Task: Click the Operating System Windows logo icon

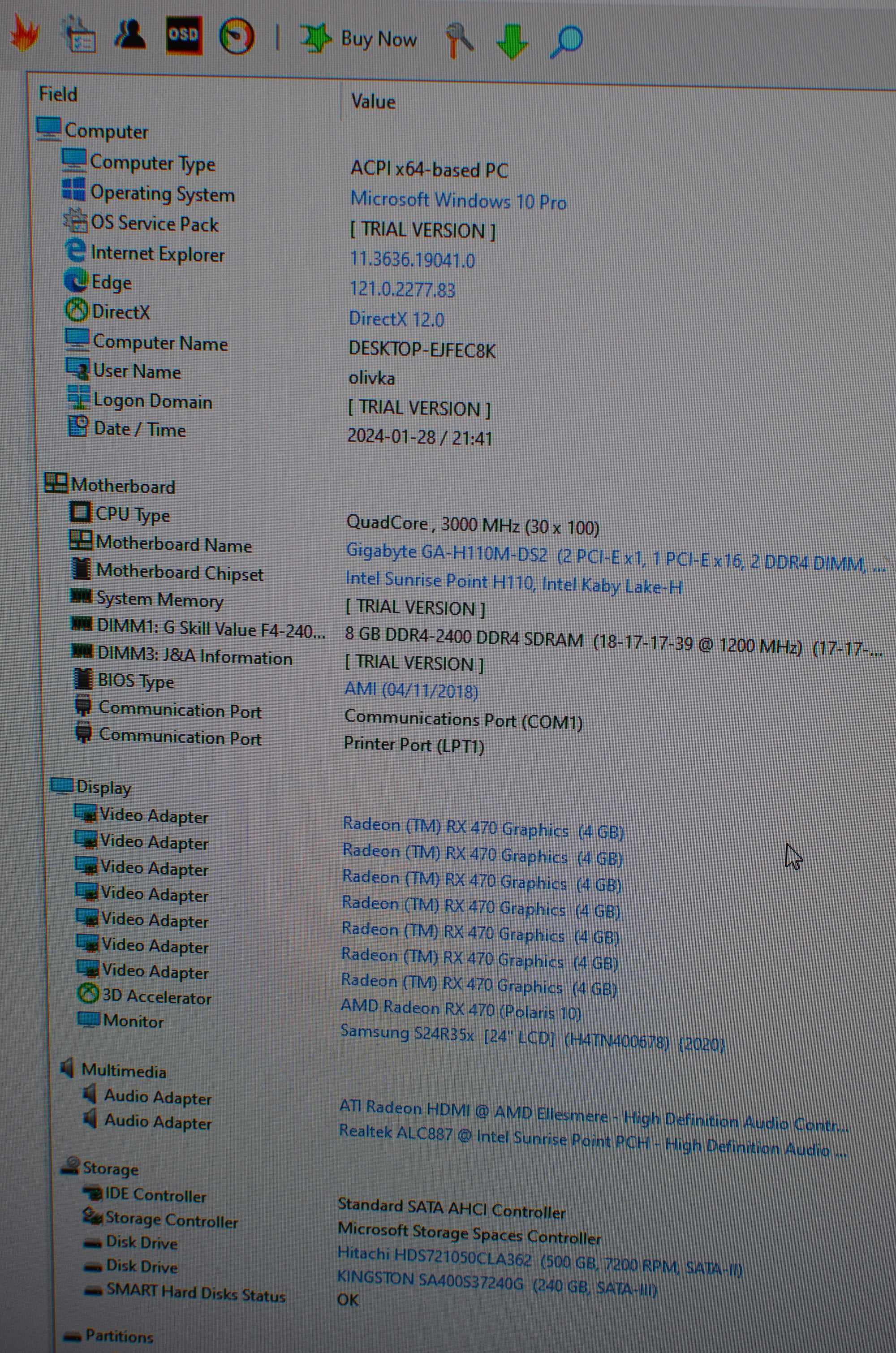Action: point(74,189)
